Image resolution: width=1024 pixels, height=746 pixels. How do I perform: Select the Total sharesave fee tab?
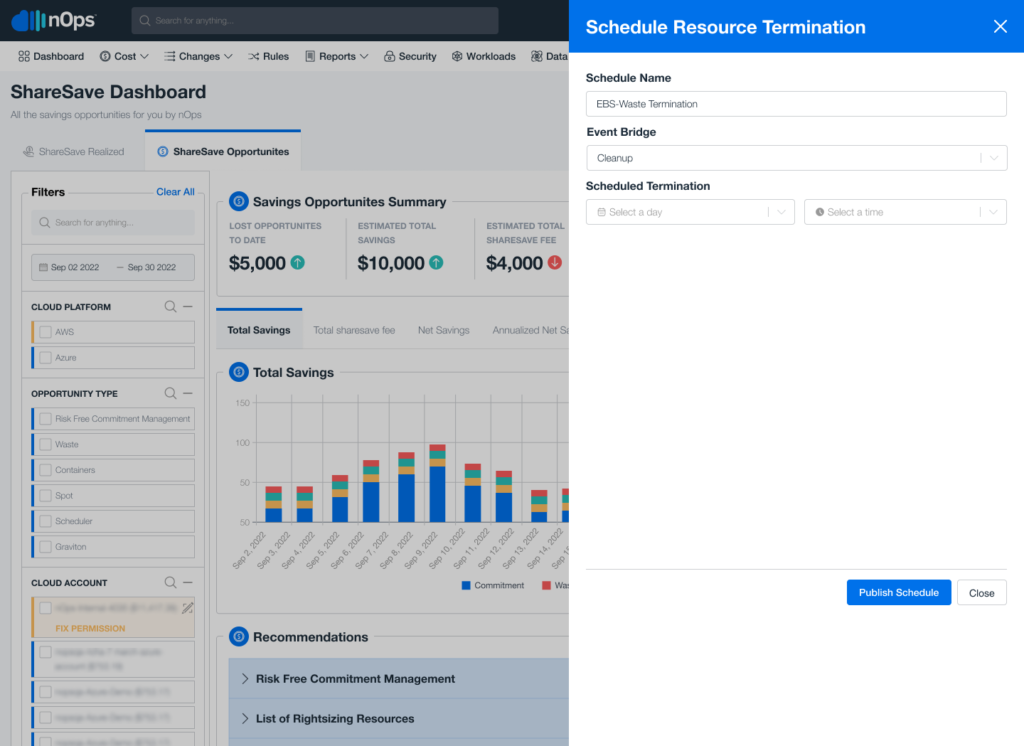[x=354, y=330]
